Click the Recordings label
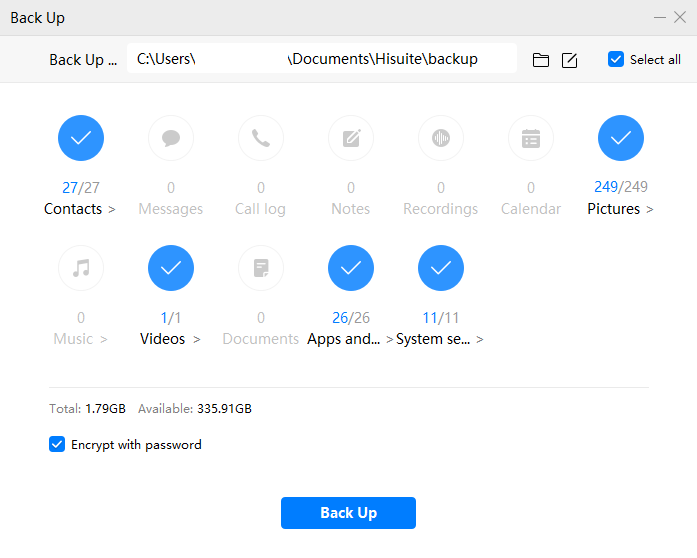 pyautogui.click(x=441, y=209)
